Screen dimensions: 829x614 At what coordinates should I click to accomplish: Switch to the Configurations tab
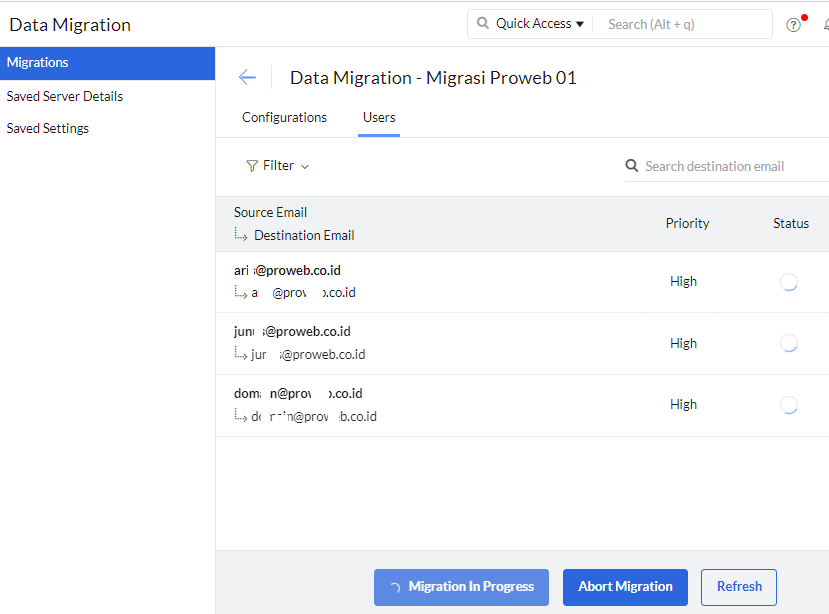coord(284,117)
